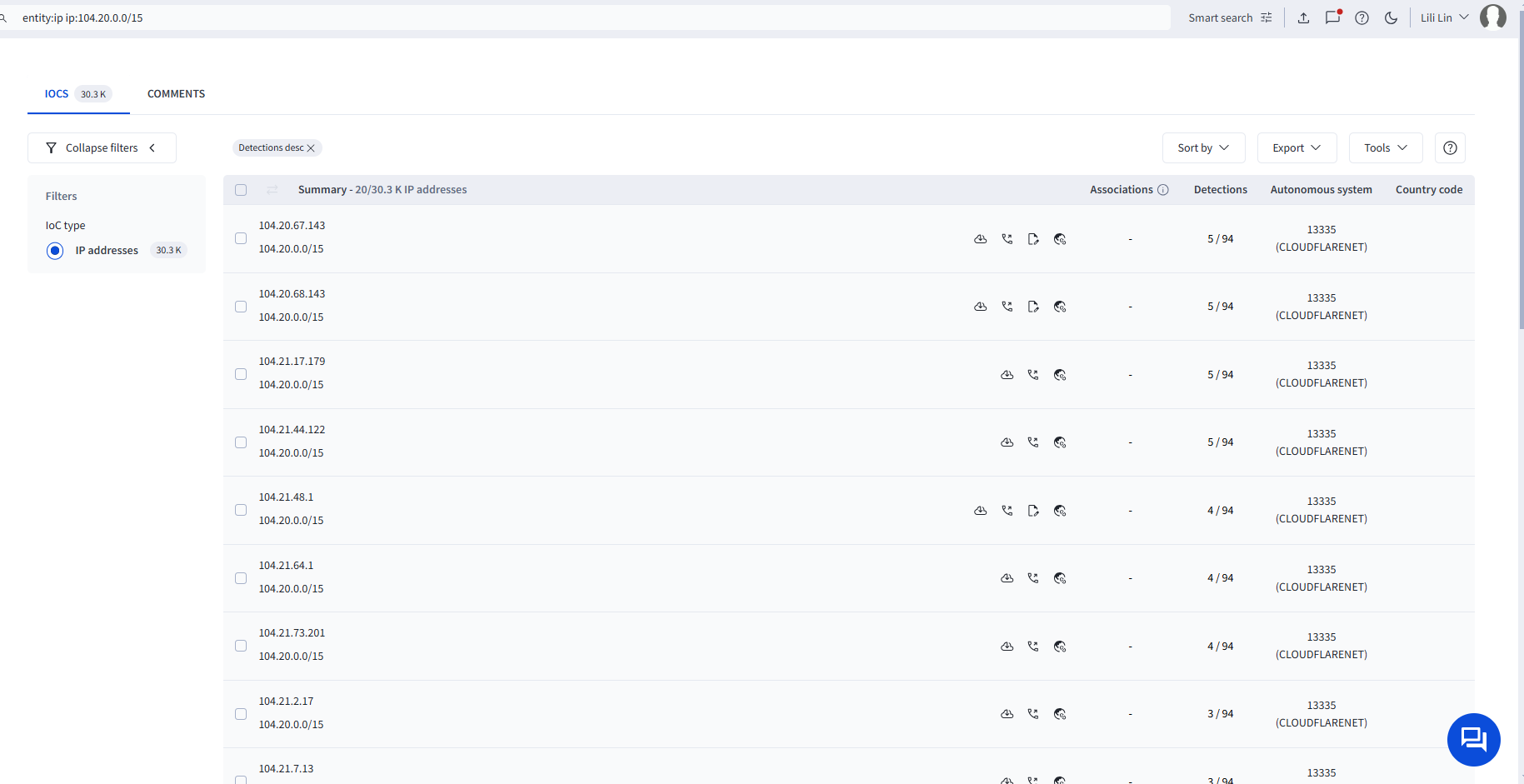Click document edit icon for 104.21.48.1
The image size is (1524, 784).
click(x=1033, y=511)
